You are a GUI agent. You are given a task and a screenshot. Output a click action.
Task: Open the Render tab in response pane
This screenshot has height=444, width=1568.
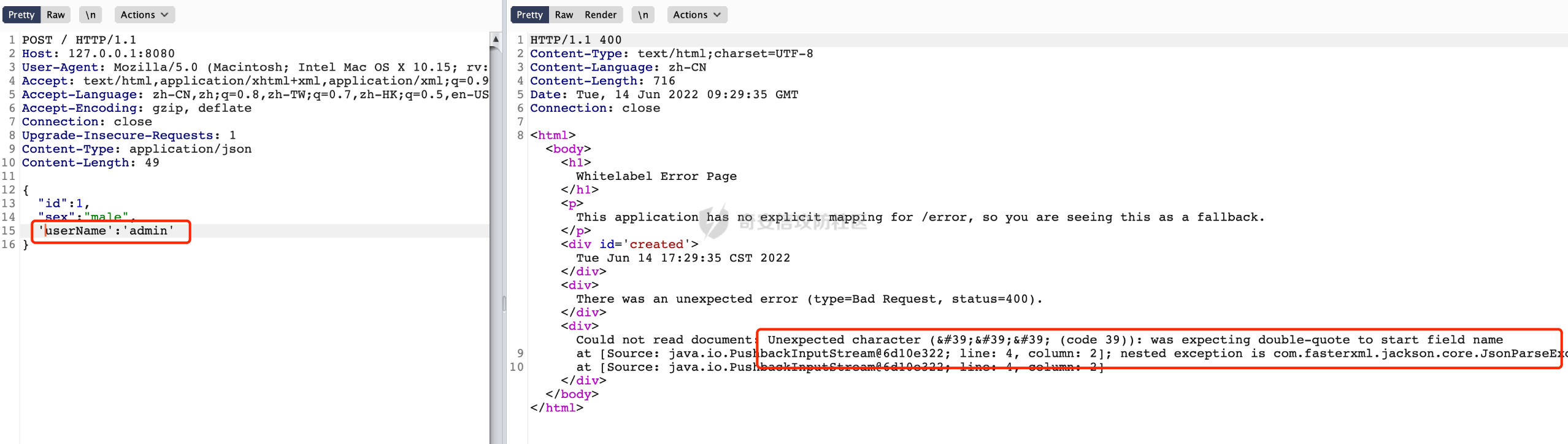pos(600,15)
